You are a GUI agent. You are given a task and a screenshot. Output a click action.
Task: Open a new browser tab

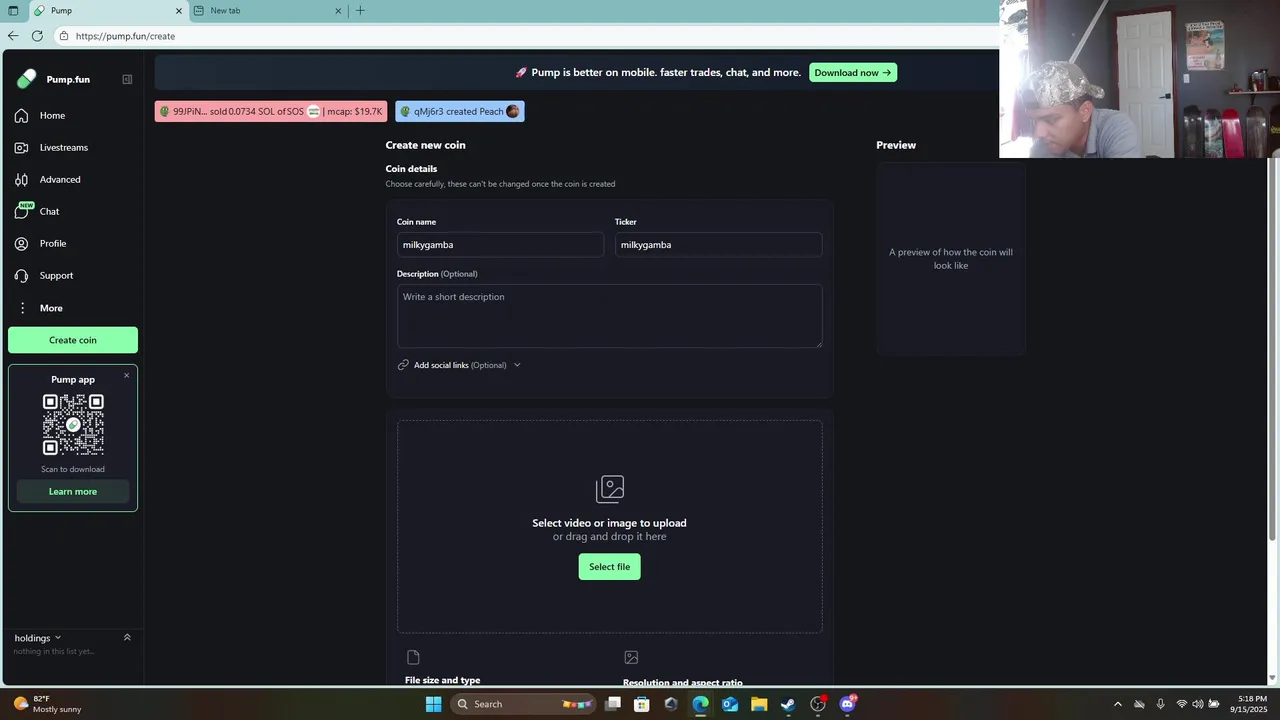tap(360, 11)
